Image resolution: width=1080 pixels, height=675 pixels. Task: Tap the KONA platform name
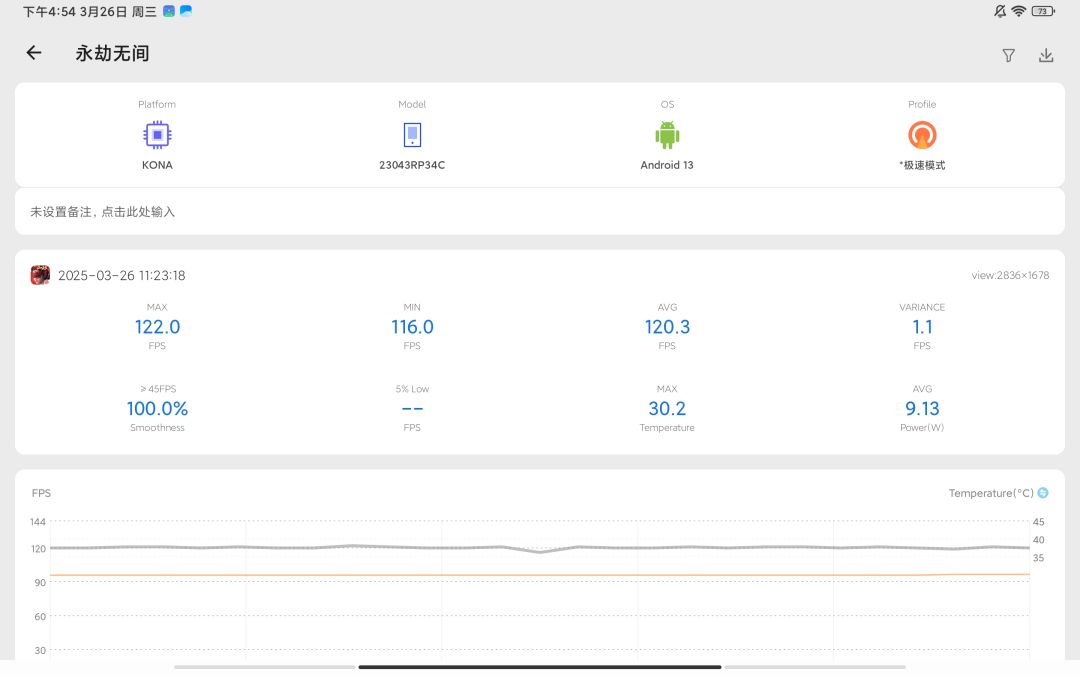tap(157, 165)
